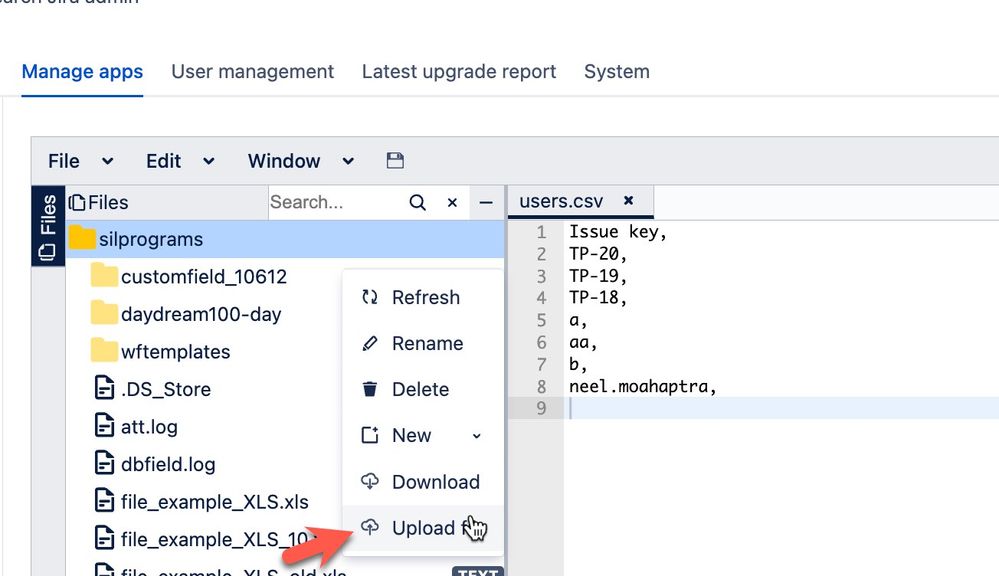Image resolution: width=999 pixels, height=576 pixels.
Task: Toggle the vertical Files sidebar tab
Action: tap(48, 226)
